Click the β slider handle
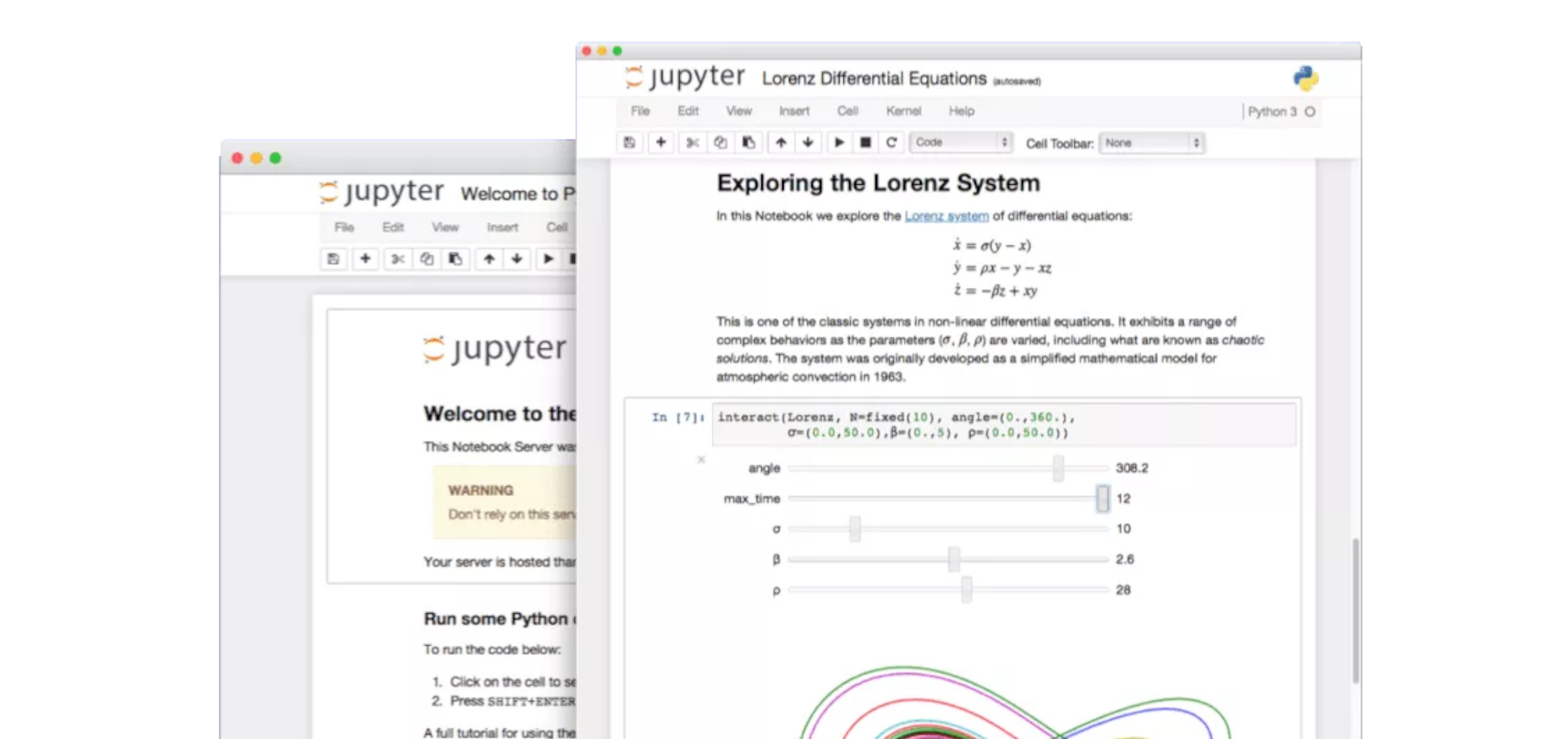The height and width of the screenshot is (739, 1568). point(954,559)
